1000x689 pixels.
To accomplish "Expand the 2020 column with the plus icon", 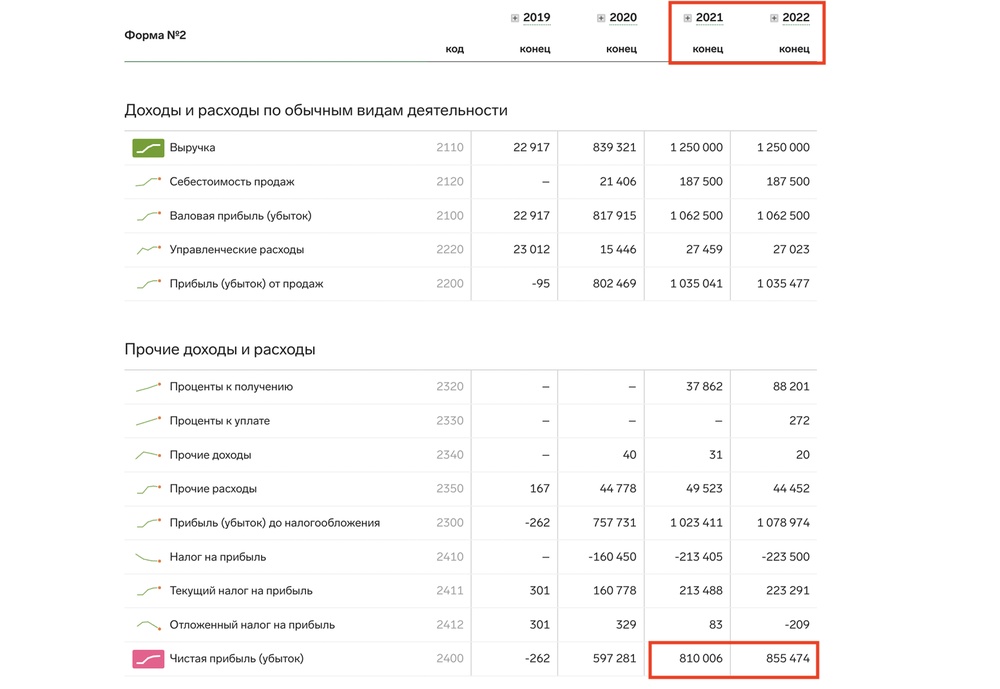I will pos(601,19).
